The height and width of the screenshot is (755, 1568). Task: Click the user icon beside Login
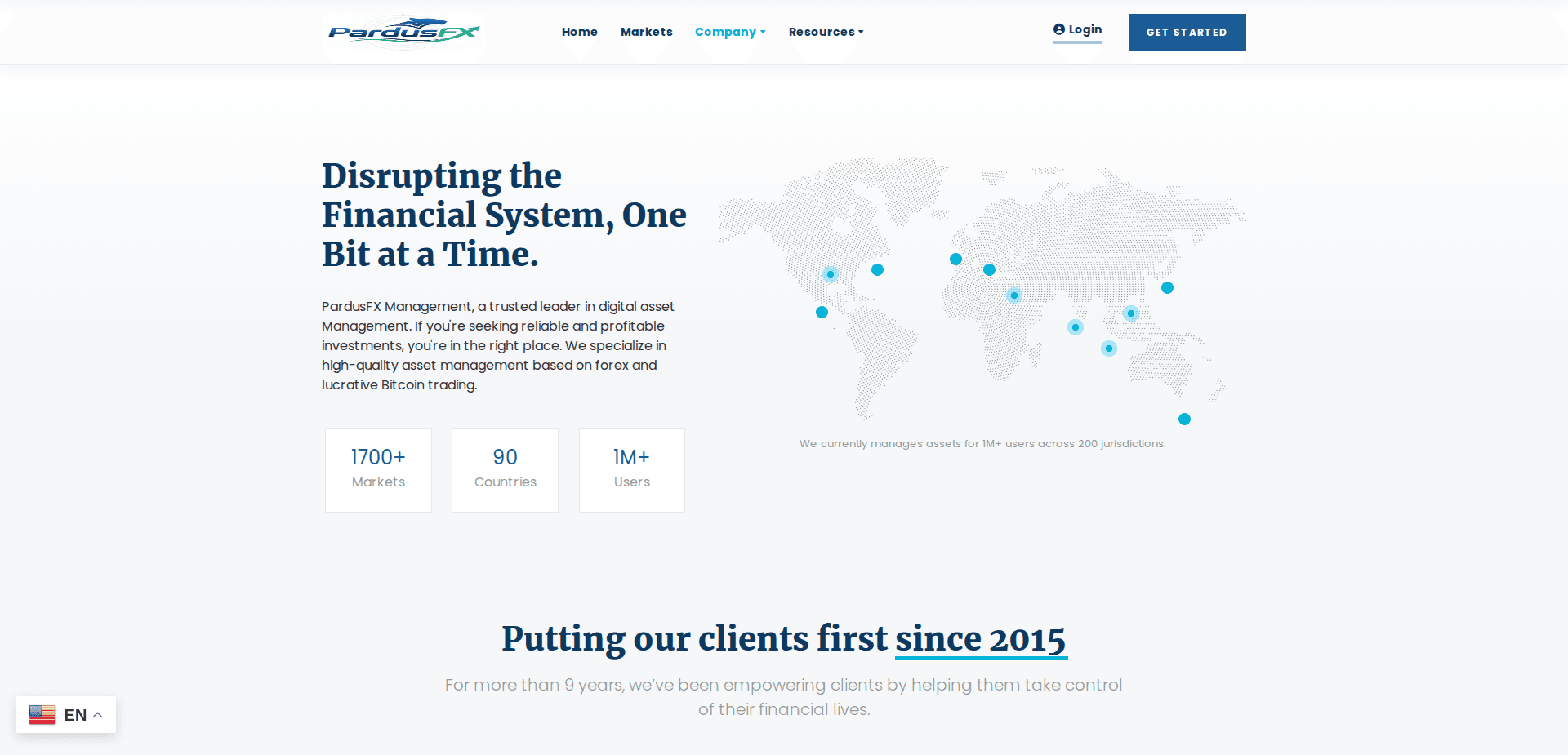[x=1058, y=29]
